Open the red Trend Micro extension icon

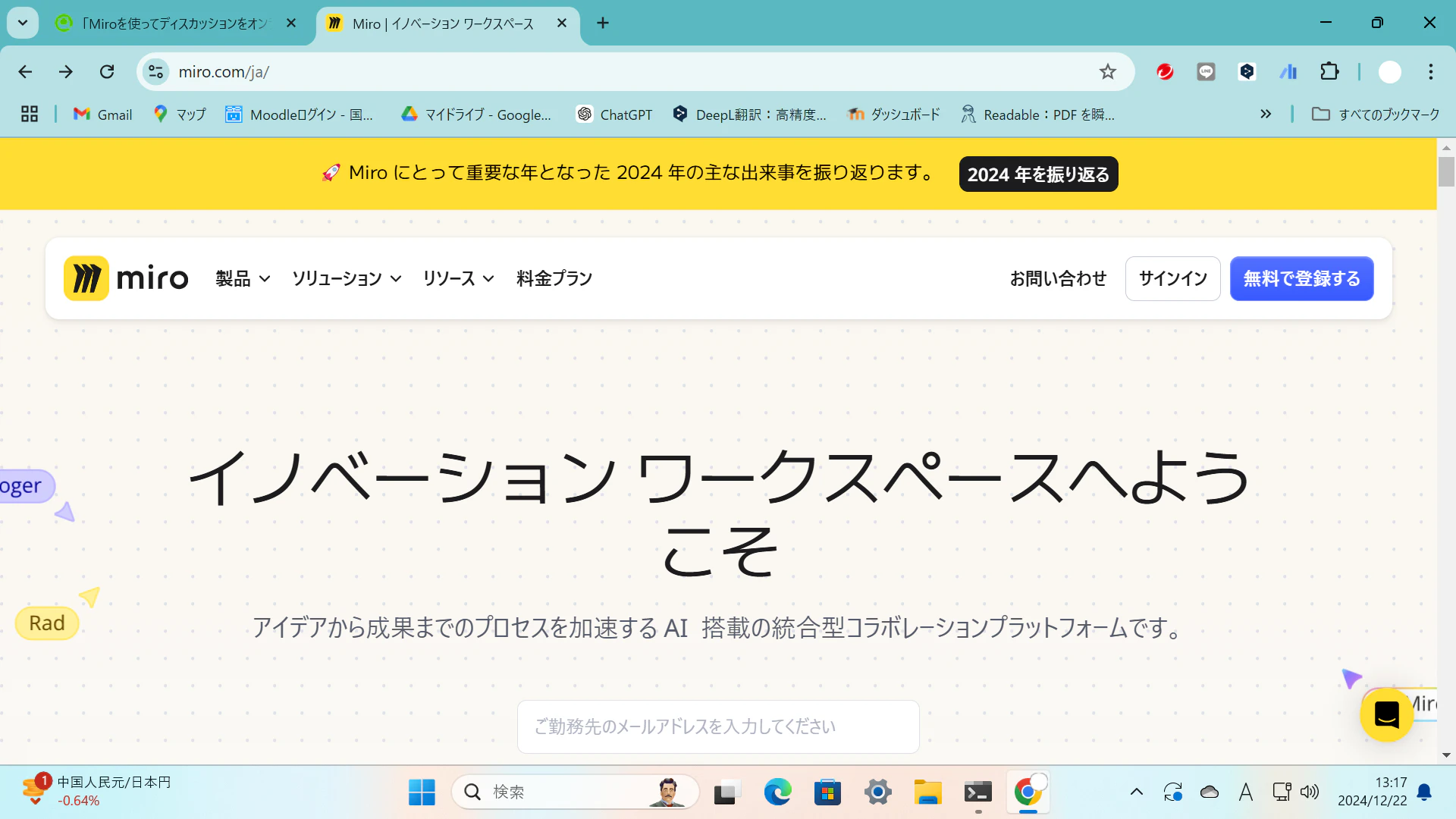pyautogui.click(x=1165, y=72)
